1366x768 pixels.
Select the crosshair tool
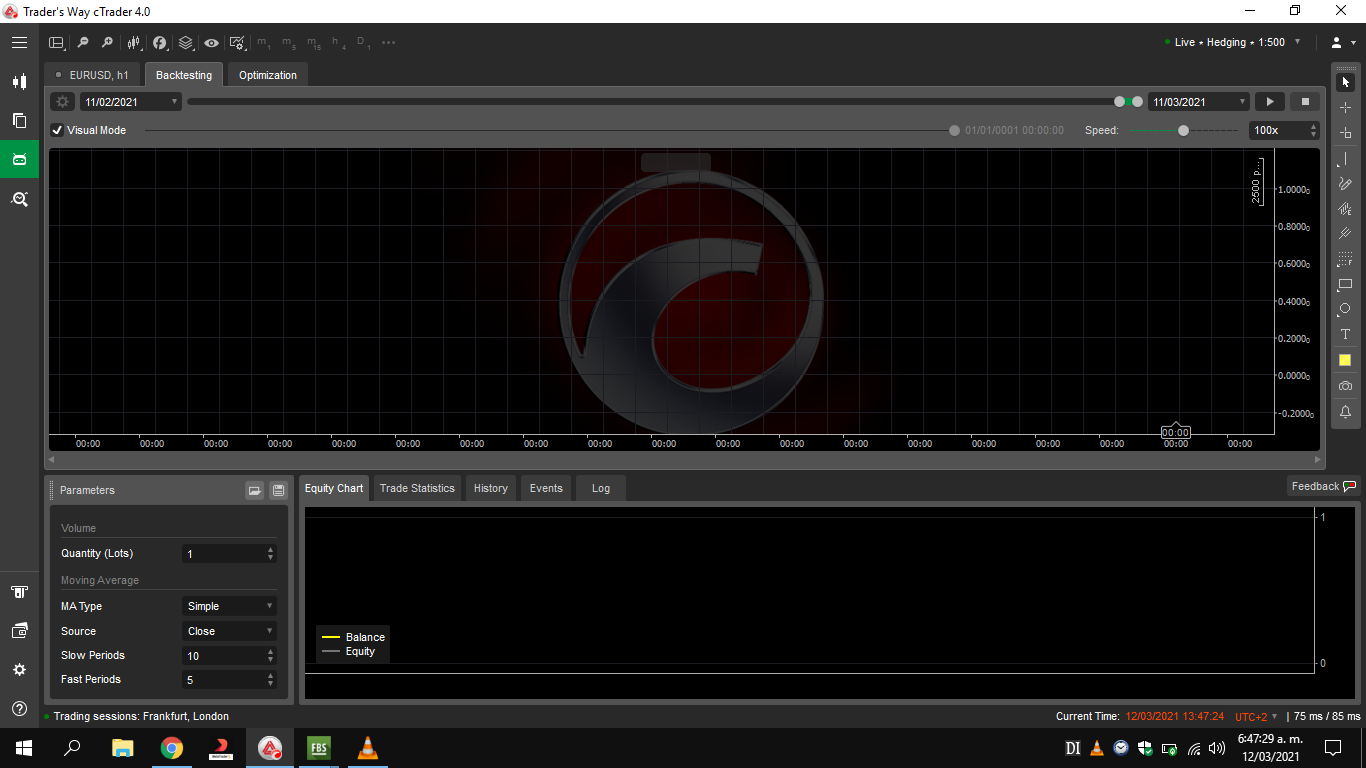[x=1345, y=107]
